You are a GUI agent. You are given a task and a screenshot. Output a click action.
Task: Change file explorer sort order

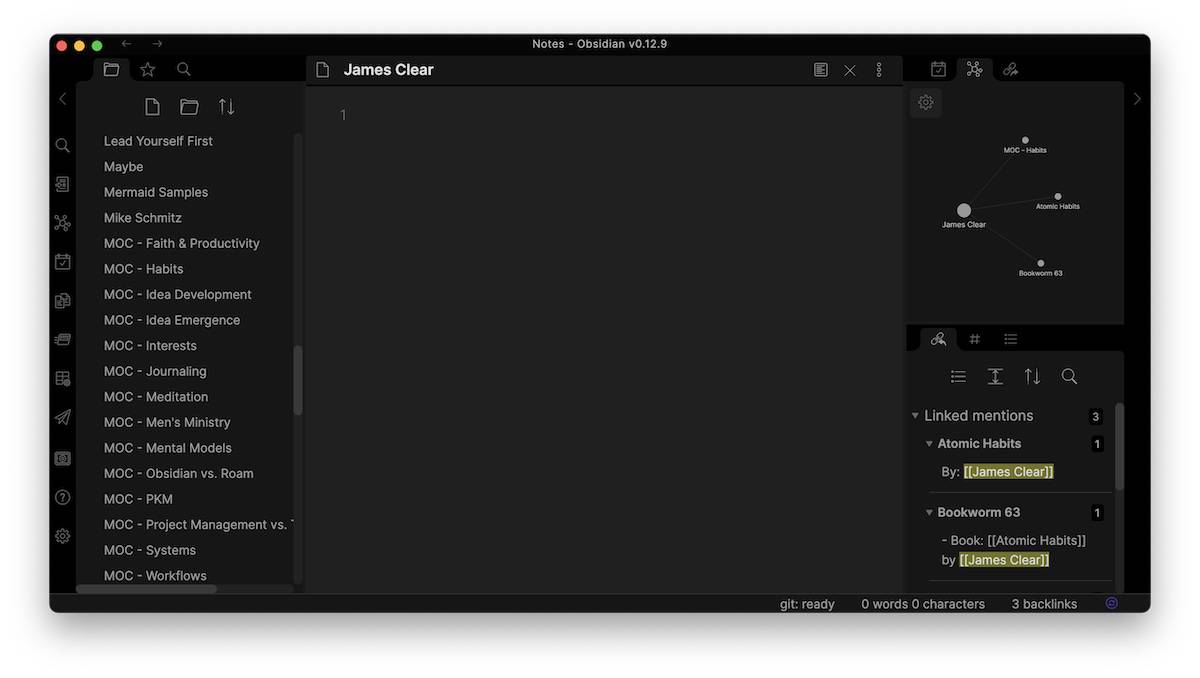227,107
